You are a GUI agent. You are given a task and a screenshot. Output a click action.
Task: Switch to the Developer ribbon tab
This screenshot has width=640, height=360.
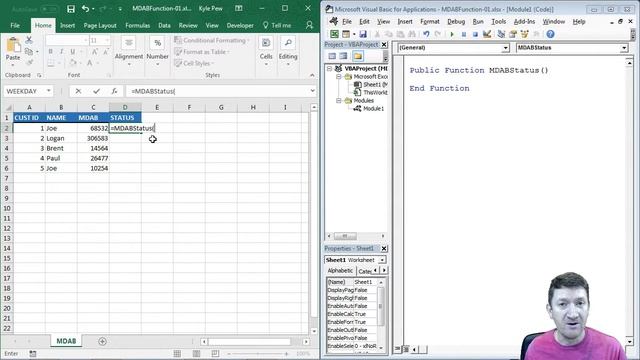pyautogui.click(x=240, y=25)
